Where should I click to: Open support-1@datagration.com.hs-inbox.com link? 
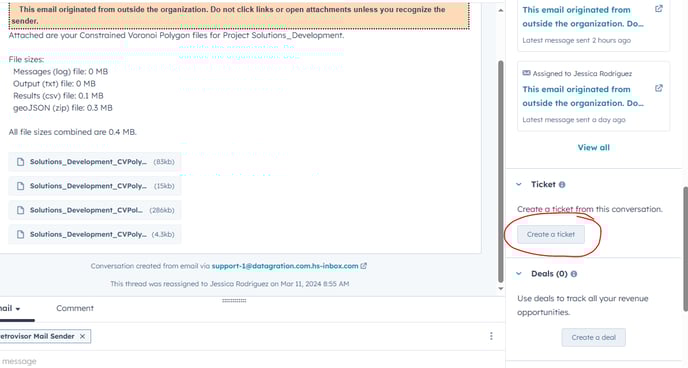(285, 266)
